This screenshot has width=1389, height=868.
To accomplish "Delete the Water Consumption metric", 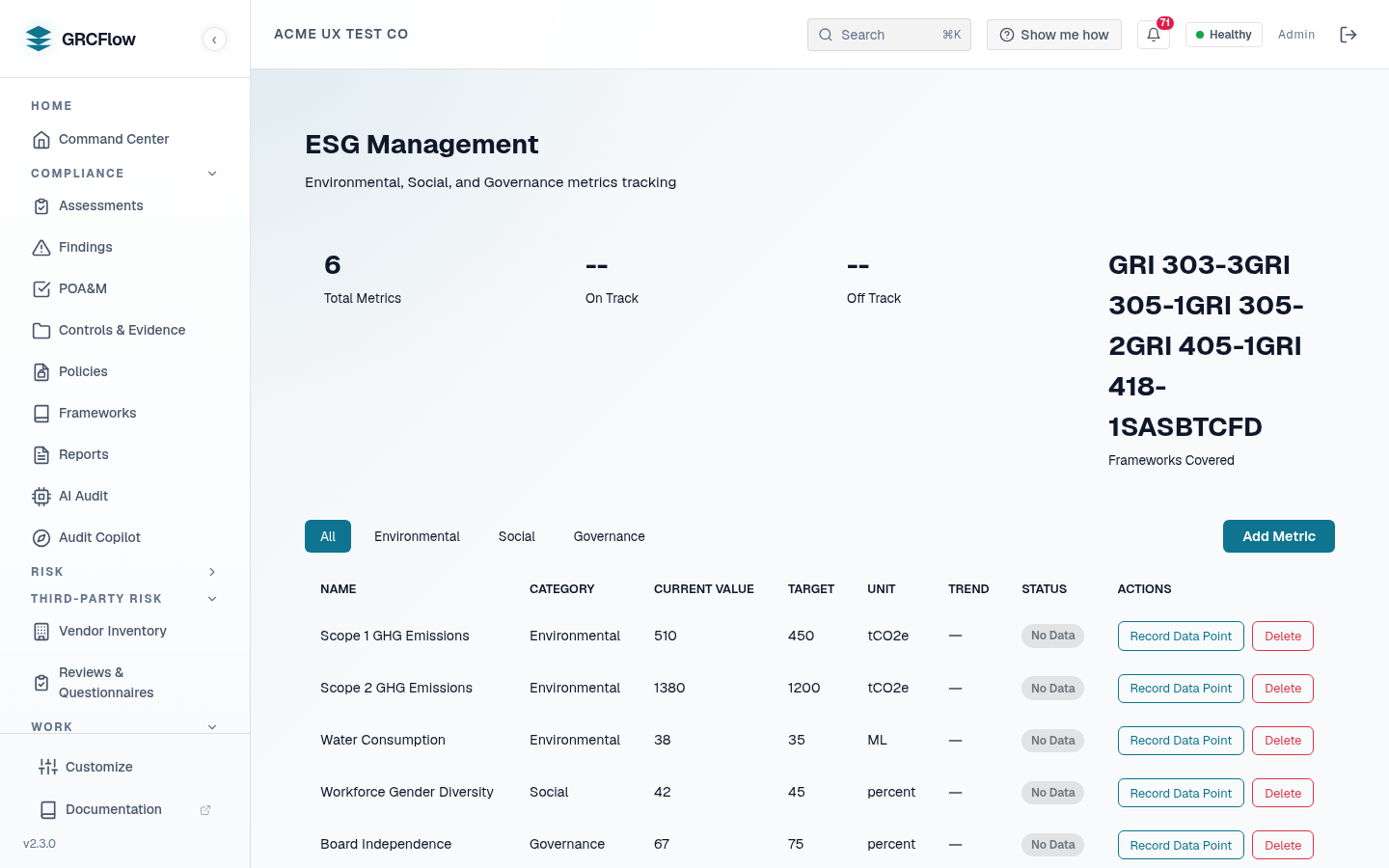I will pyautogui.click(x=1283, y=741).
